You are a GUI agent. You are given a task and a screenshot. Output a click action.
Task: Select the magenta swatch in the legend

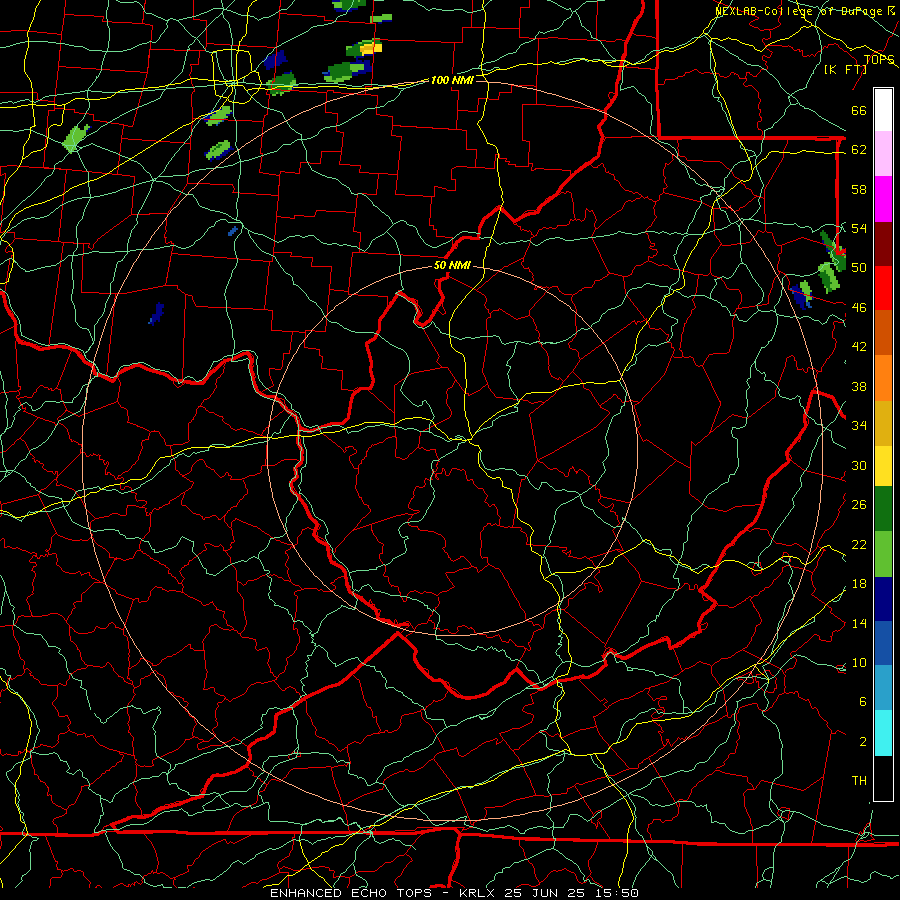(883, 199)
